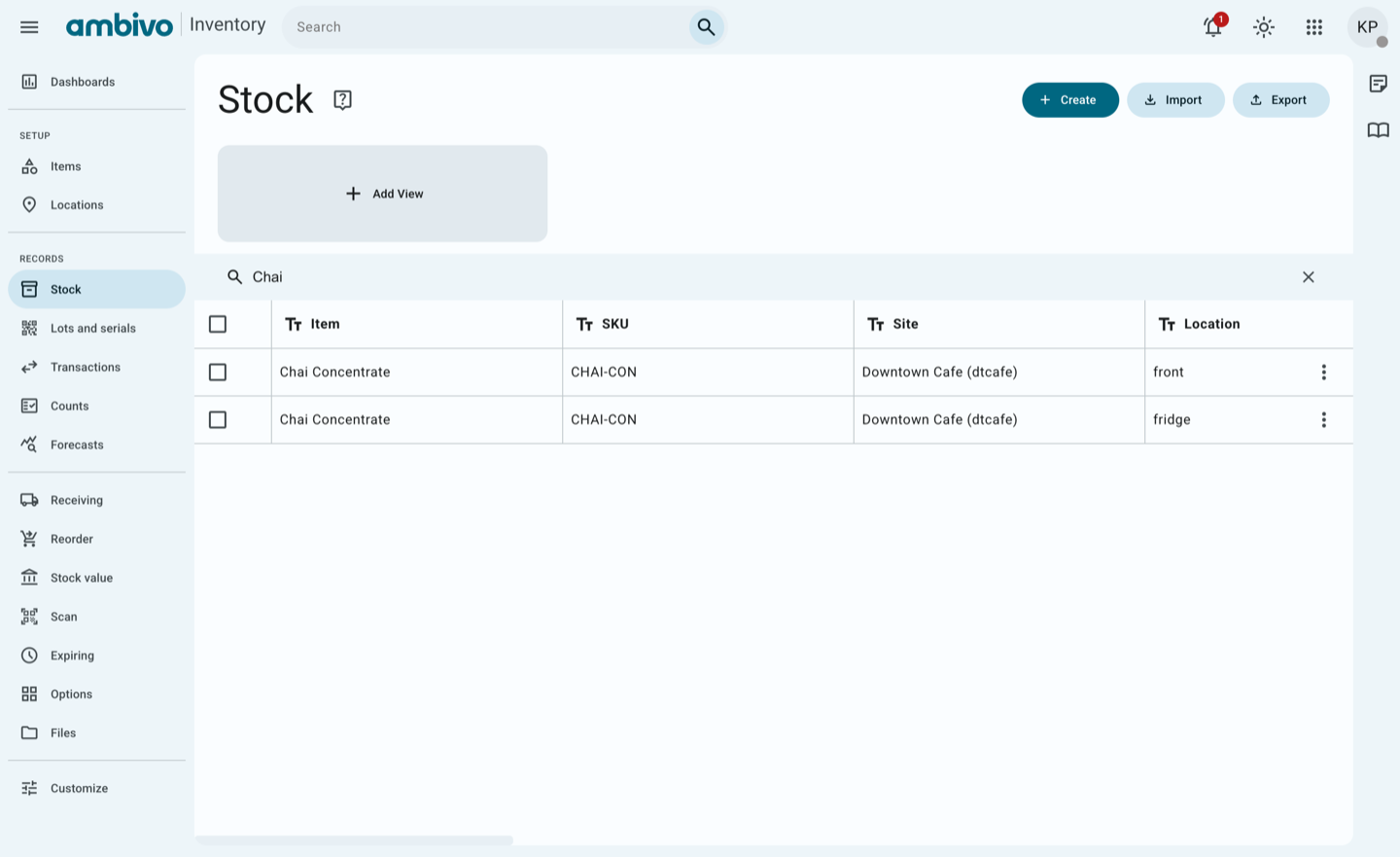Open row actions menu for front location row
The image size is (1400, 857).
click(x=1323, y=373)
